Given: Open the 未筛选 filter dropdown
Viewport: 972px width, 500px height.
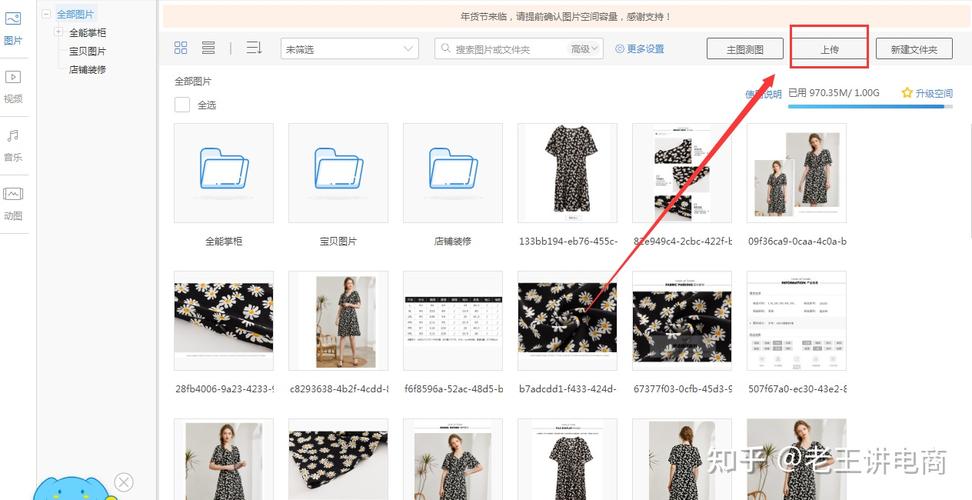Looking at the screenshot, I should [x=350, y=49].
